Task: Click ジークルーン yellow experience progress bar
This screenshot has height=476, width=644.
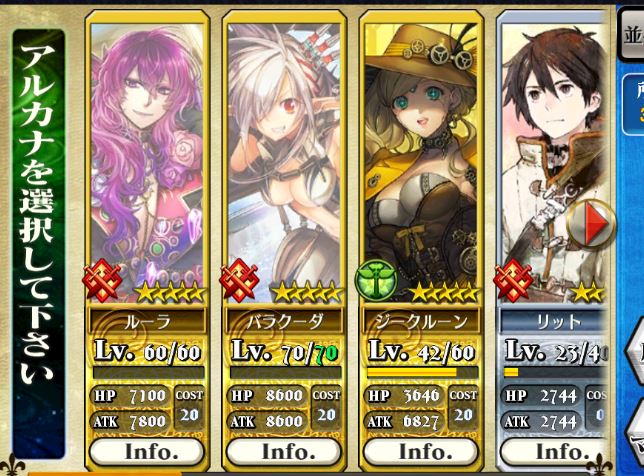Action: point(422,373)
